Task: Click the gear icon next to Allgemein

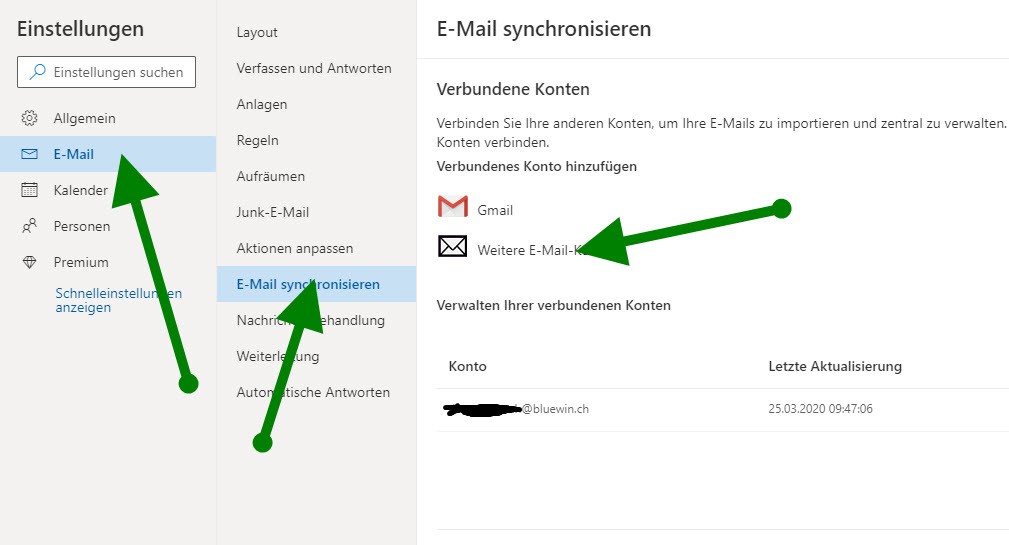Action: click(x=30, y=118)
